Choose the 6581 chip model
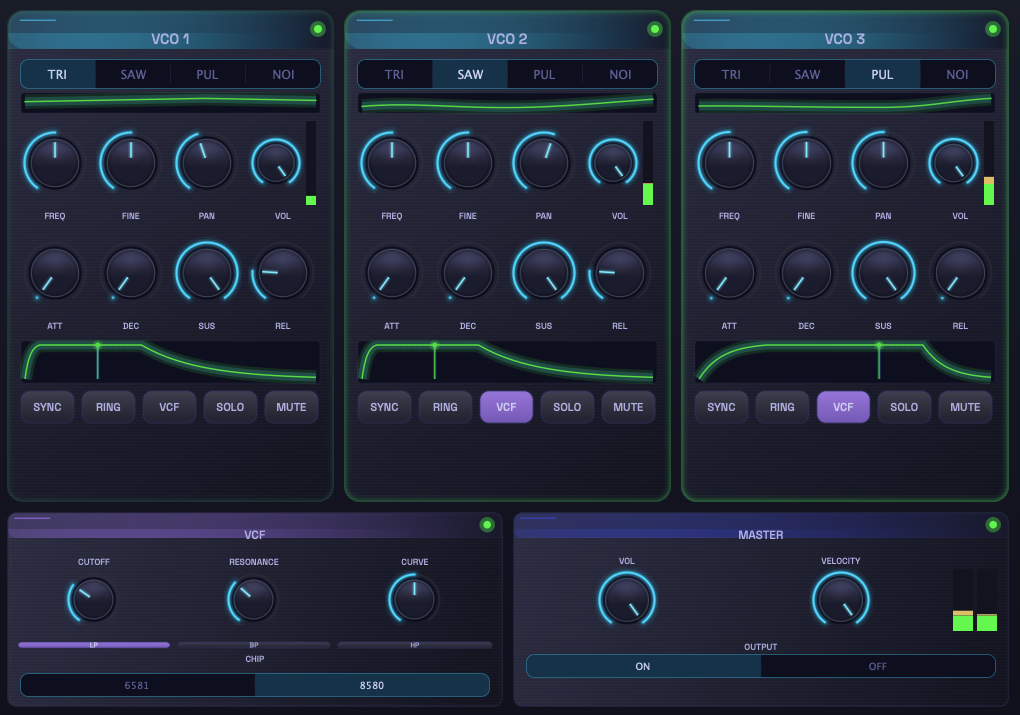Image resolution: width=1020 pixels, height=715 pixels. (x=137, y=685)
